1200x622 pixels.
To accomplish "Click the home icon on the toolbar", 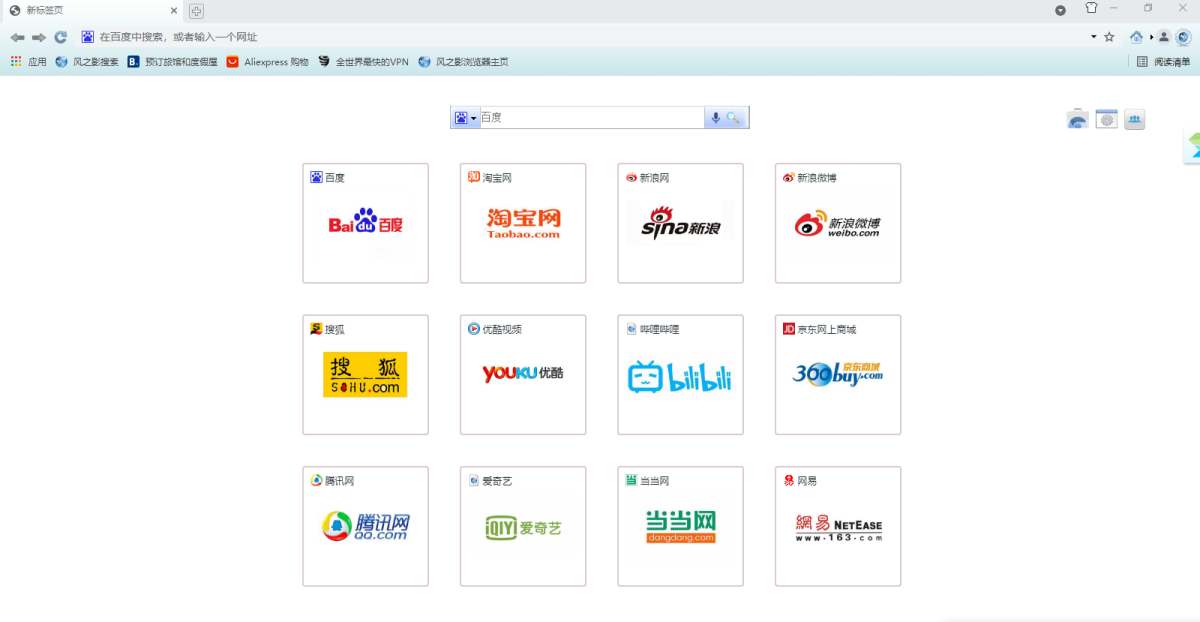I will pyautogui.click(x=1136, y=37).
